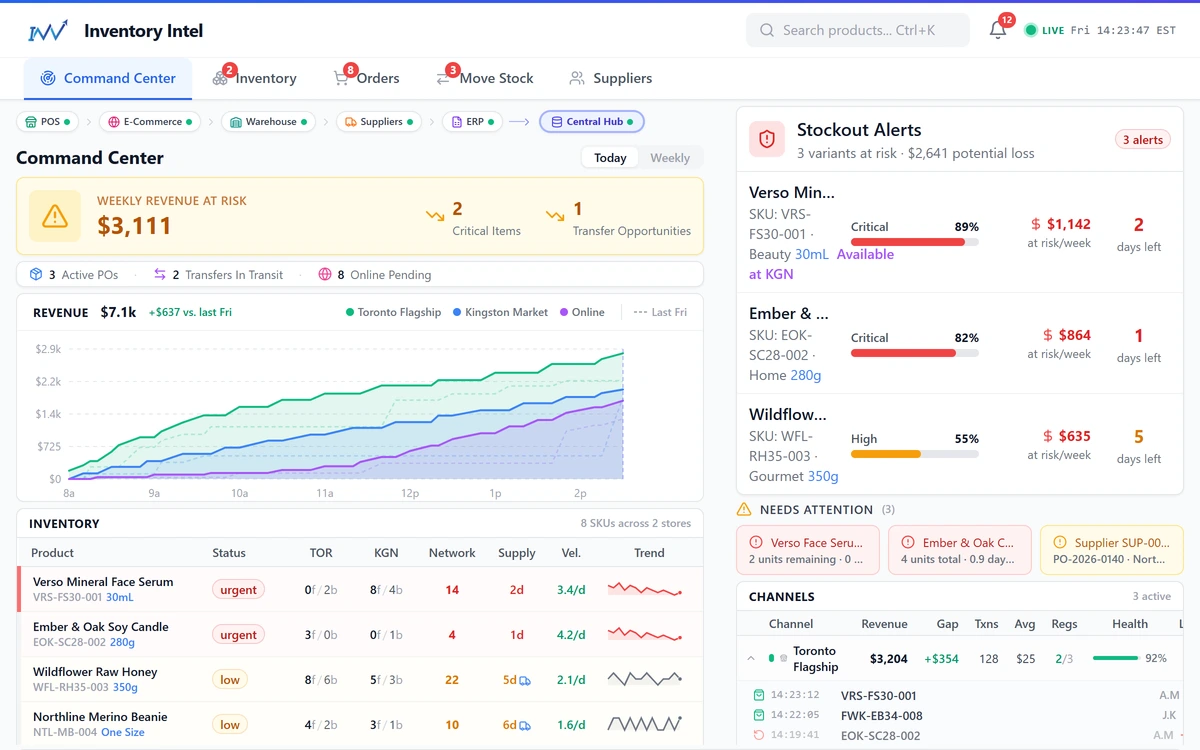Screen dimensions: 1200x750
Task: Select the POS pipeline chip
Action: click(48, 122)
